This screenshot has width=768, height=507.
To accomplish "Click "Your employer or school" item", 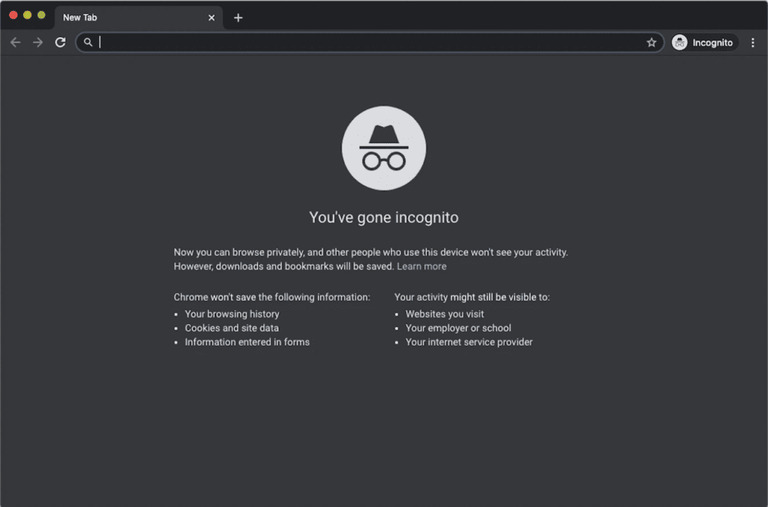I will [458, 328].
